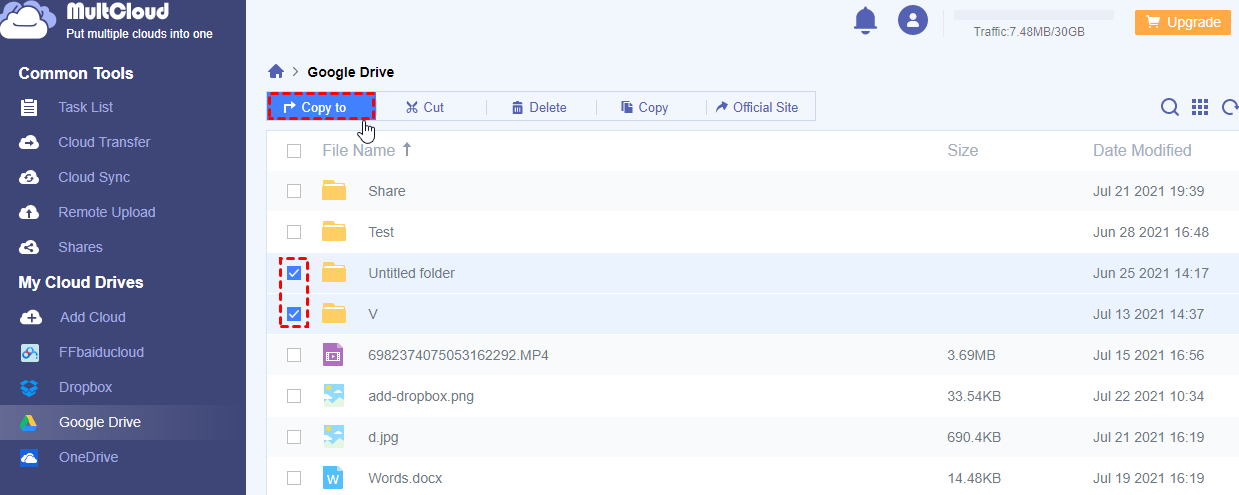
Task: Check the add-dropbox.png checkbox
Action: (x=294, y=396)
